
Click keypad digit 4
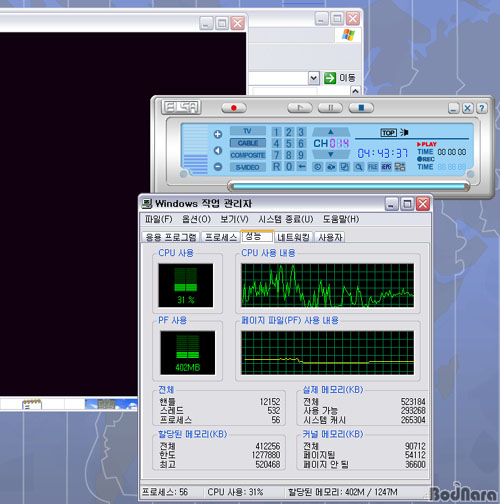tap(276, 144)
